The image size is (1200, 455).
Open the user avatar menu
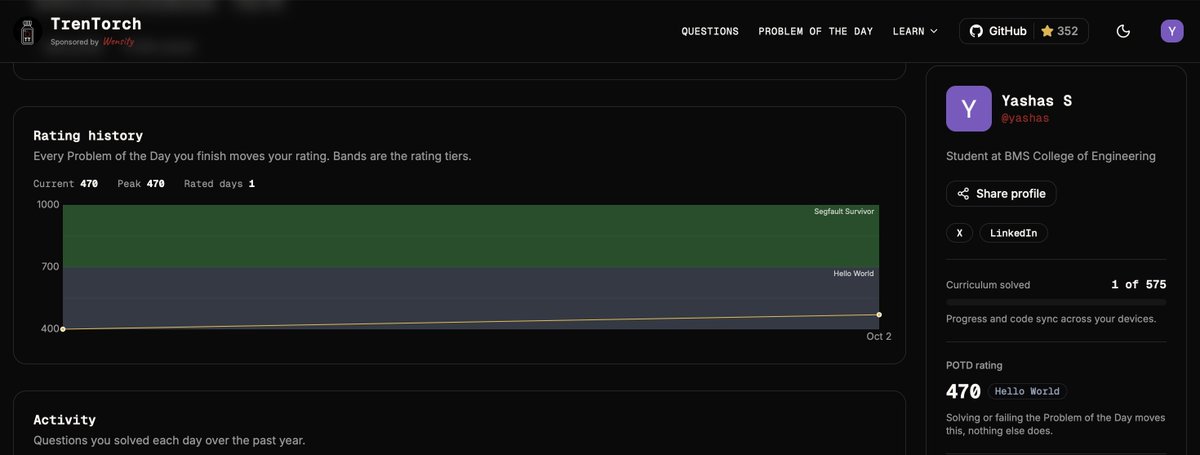[1172, 31]
